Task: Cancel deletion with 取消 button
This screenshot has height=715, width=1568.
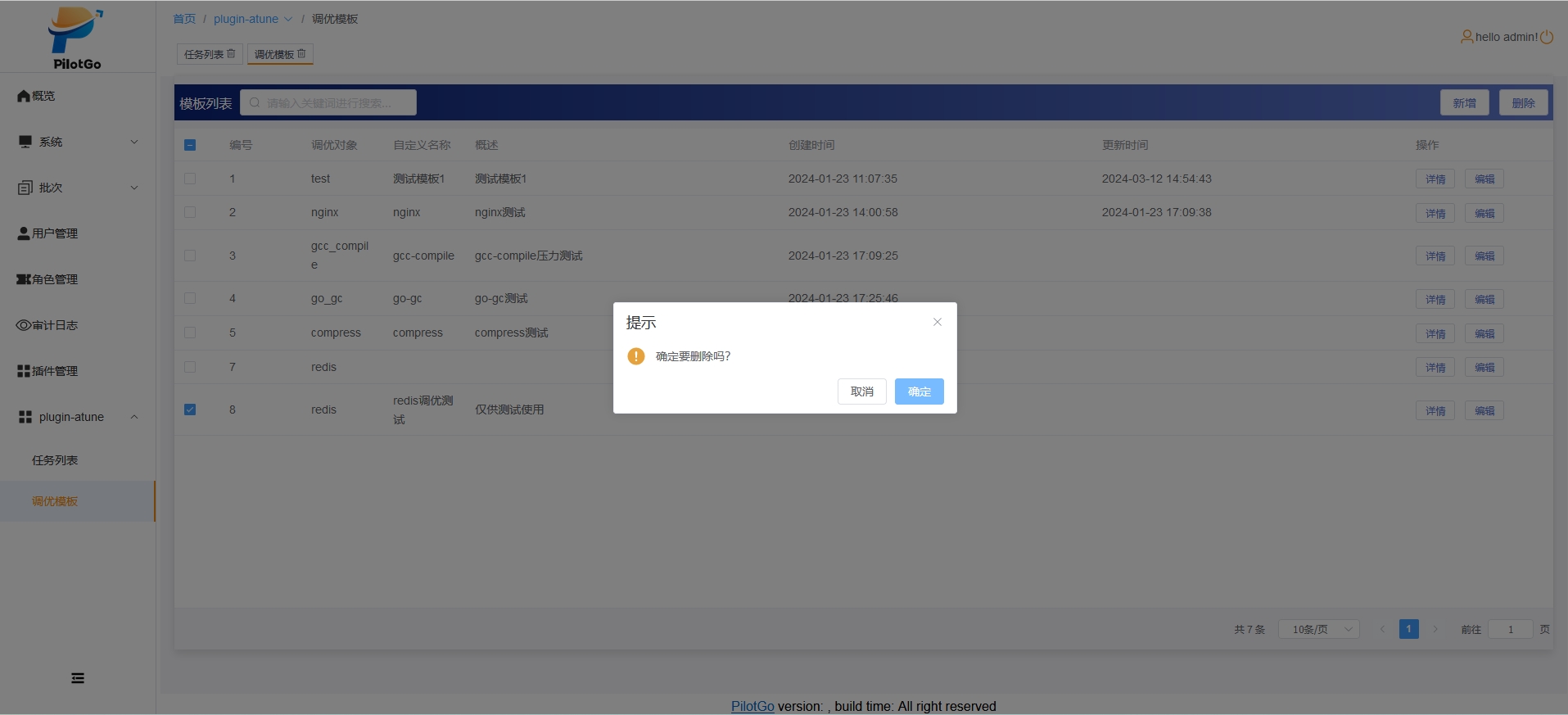Action: (x=861, y=391)
